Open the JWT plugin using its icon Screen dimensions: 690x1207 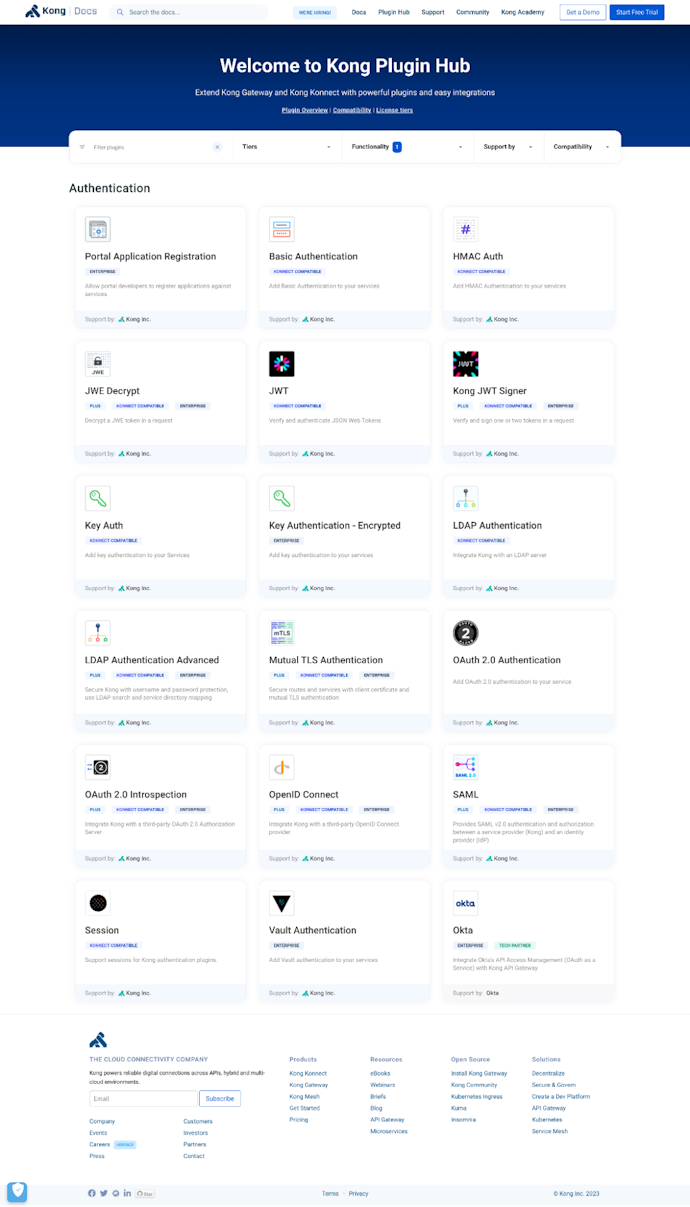[281, 363]
